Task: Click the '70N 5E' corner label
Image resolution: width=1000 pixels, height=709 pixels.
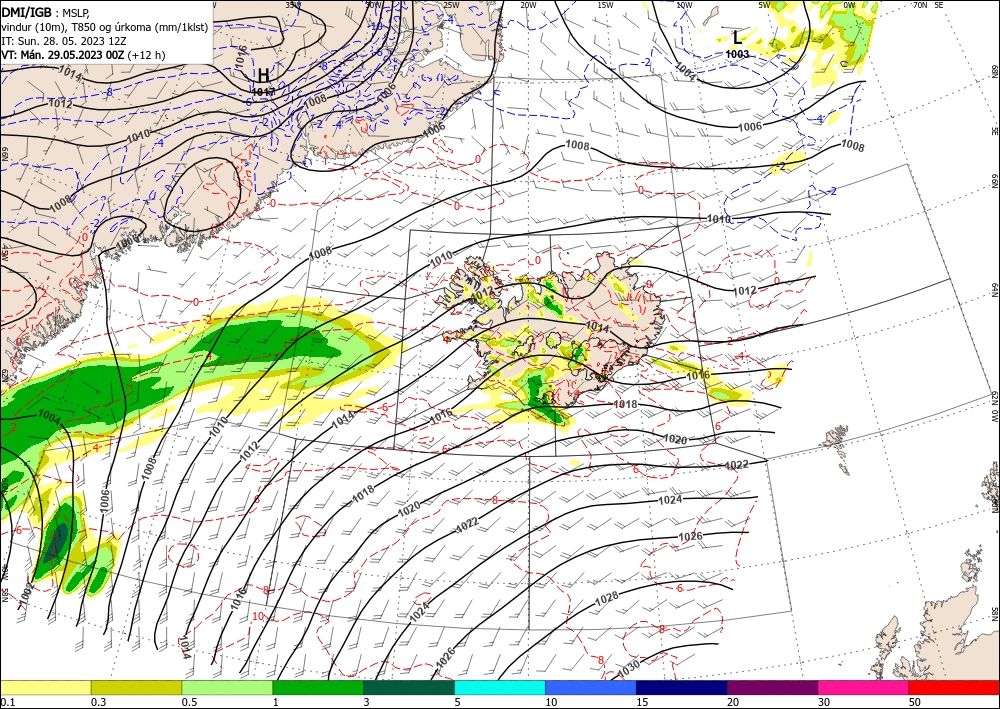Action: 928,4
